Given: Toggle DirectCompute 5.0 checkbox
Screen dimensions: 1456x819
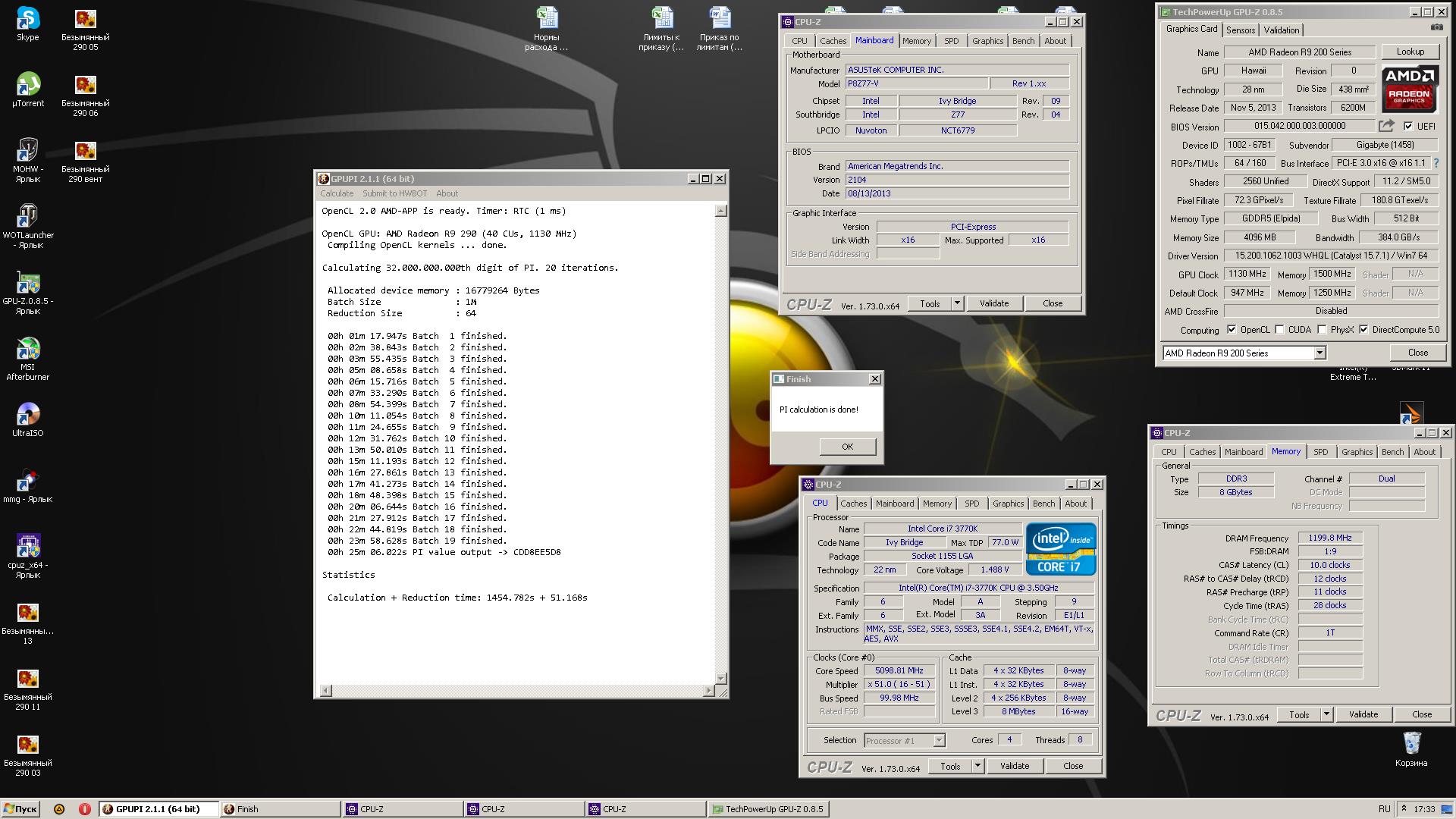Looking at the screenshot, I should (1363, 329).
